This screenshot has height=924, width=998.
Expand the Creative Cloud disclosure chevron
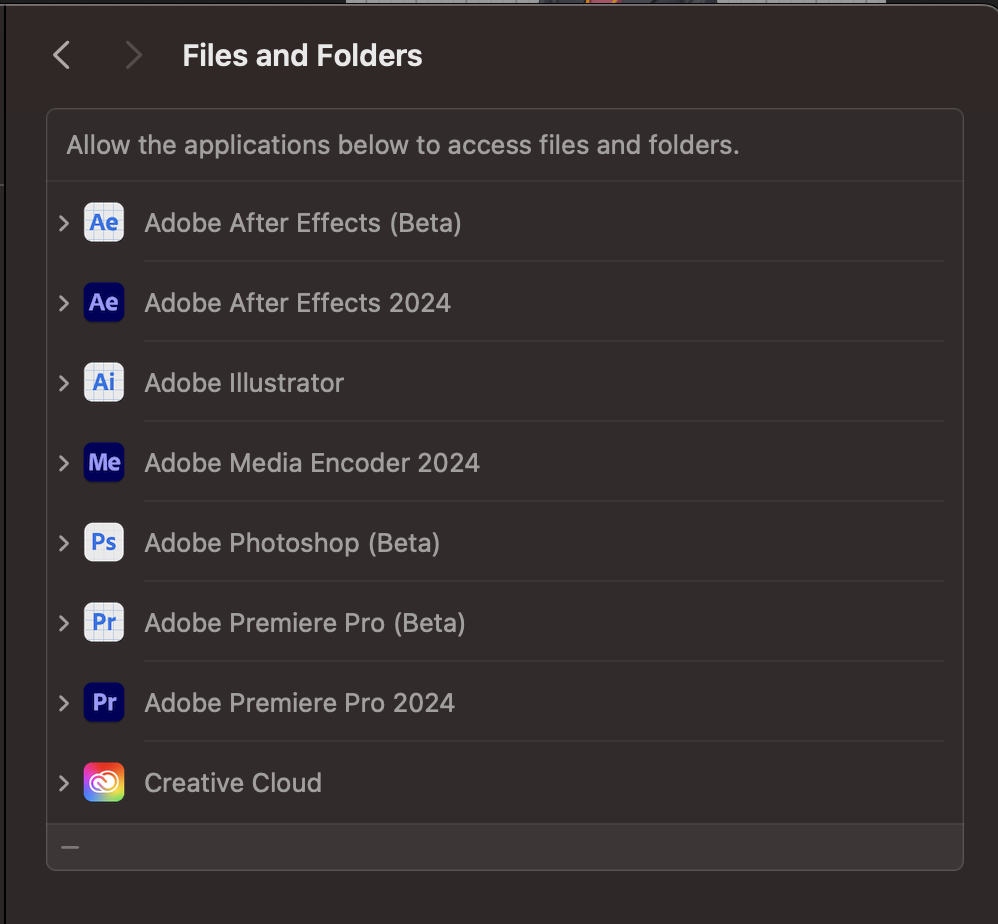pos(63,782)
